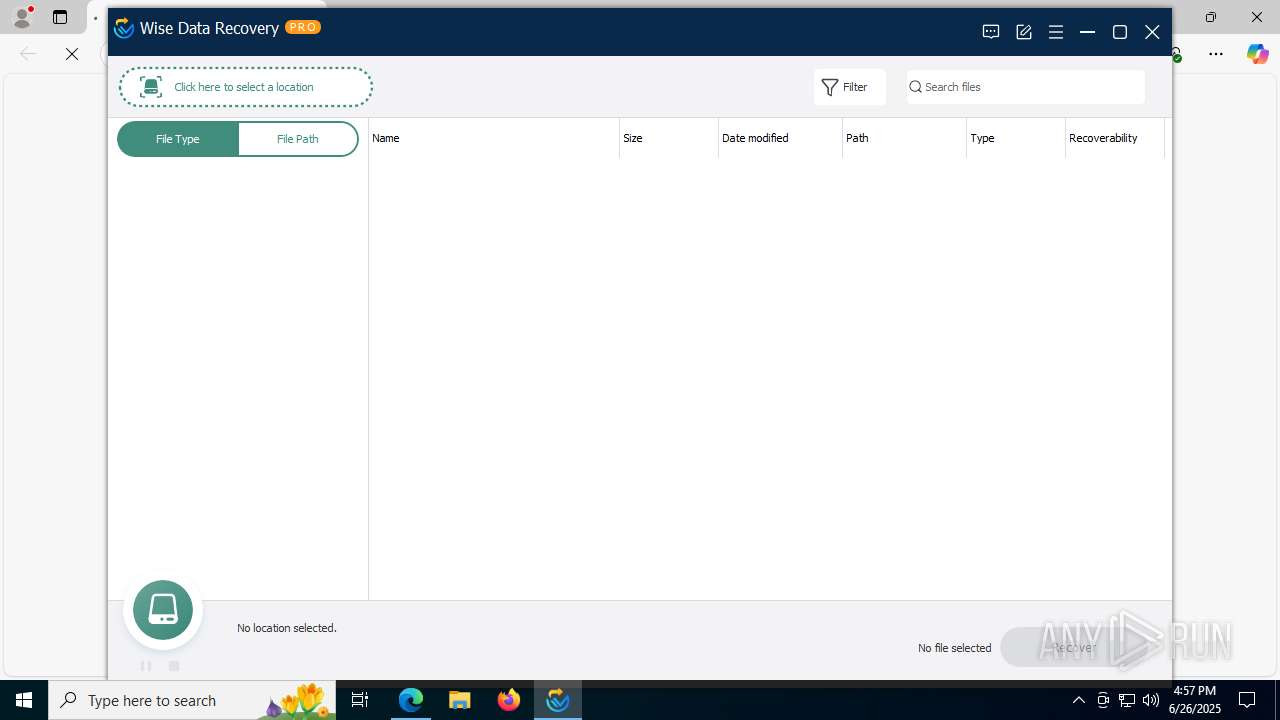Screen dimensions: 1280x720
Task: Show hidden system tray icons
Action: [x=1078, y=700]
